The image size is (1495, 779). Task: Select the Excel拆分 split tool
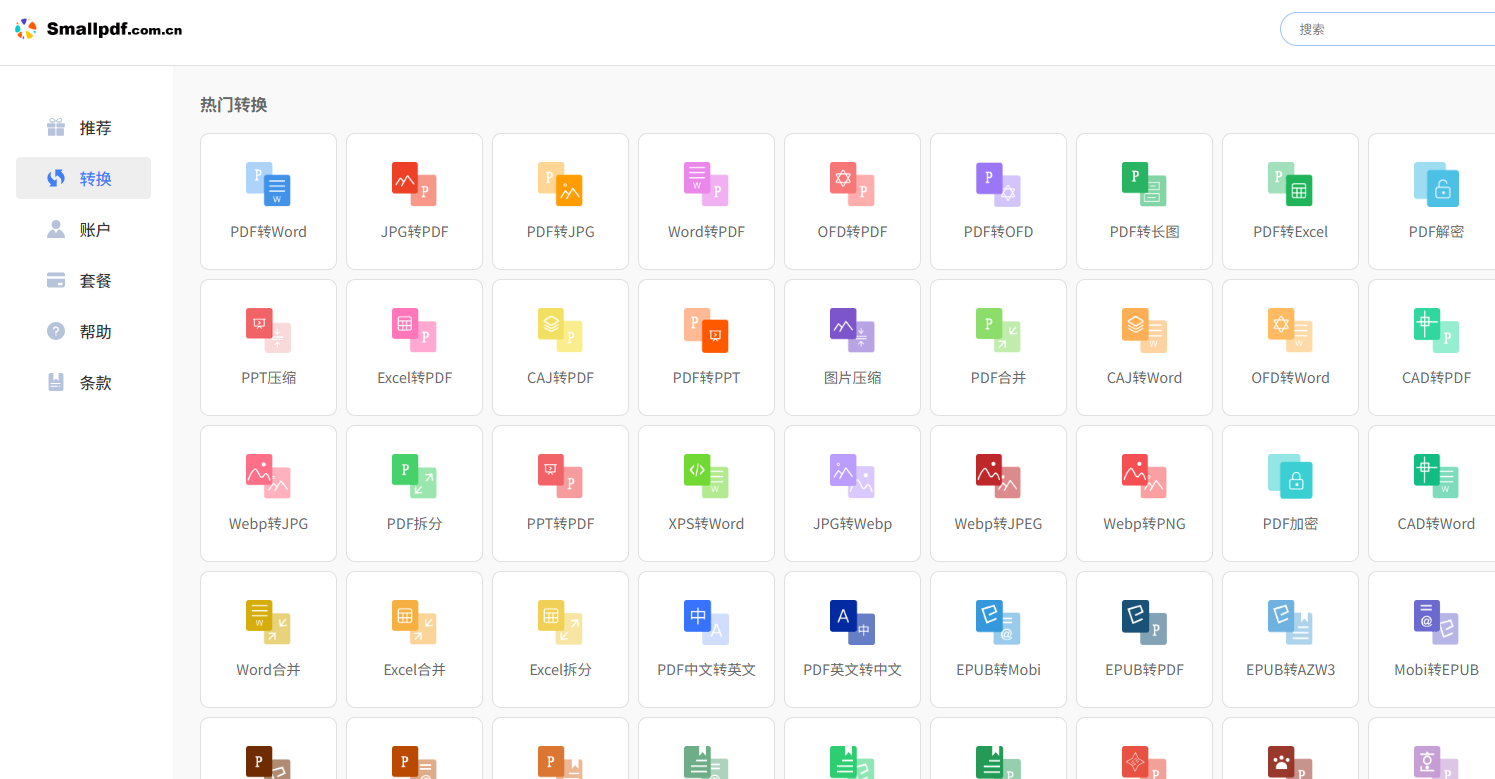[x=560, y=639]
